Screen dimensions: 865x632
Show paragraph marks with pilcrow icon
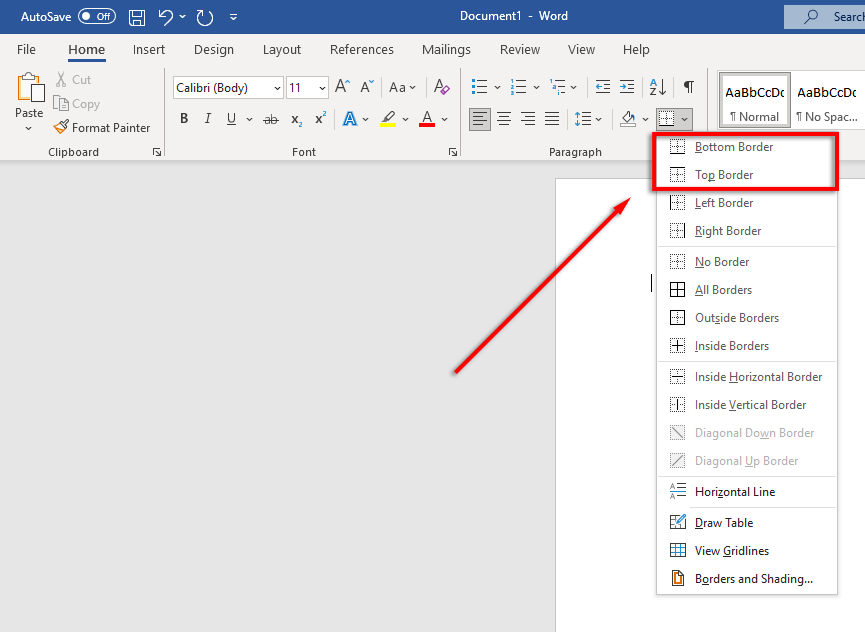point(688,87)
